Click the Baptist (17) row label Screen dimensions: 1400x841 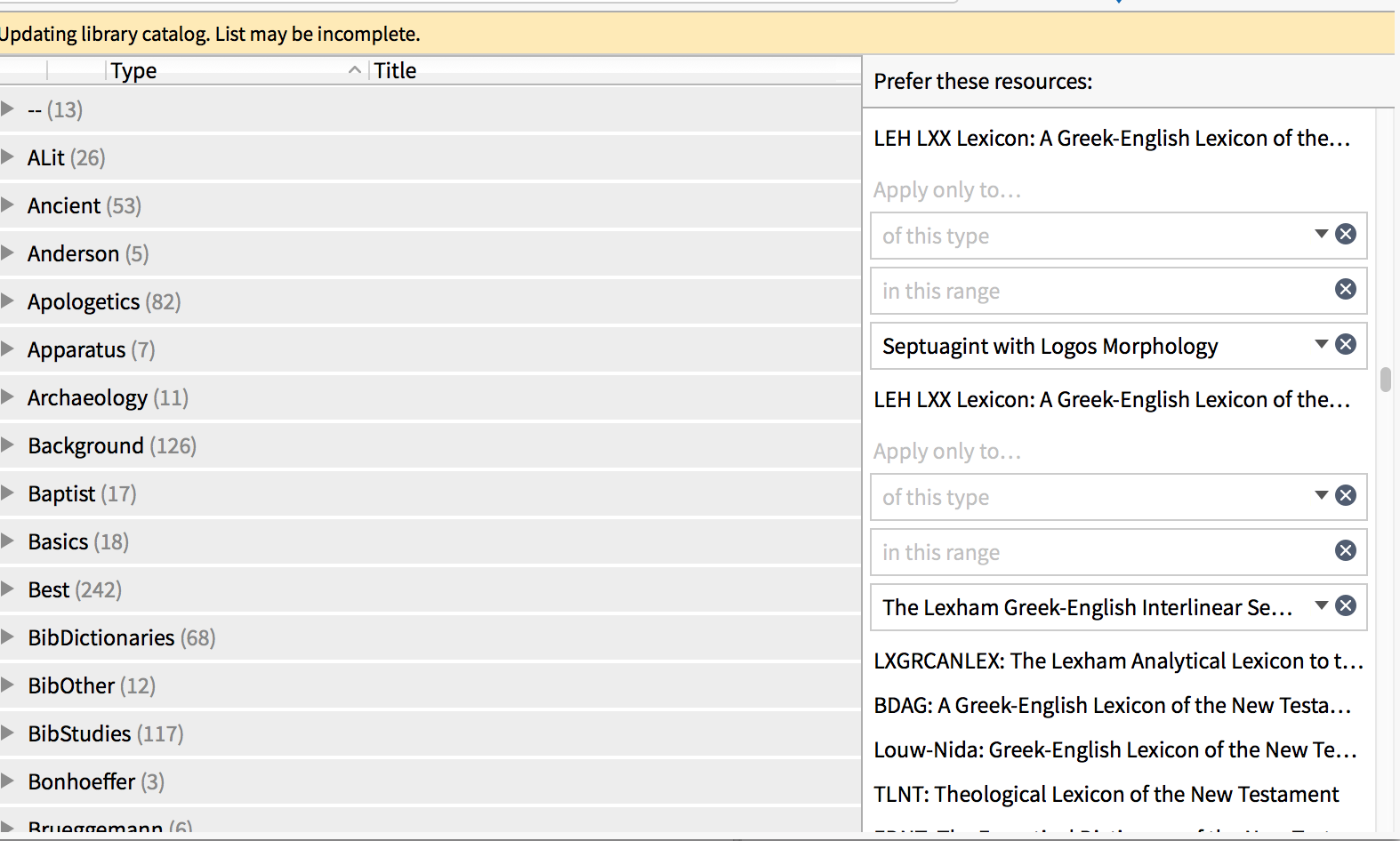(82, 493)
